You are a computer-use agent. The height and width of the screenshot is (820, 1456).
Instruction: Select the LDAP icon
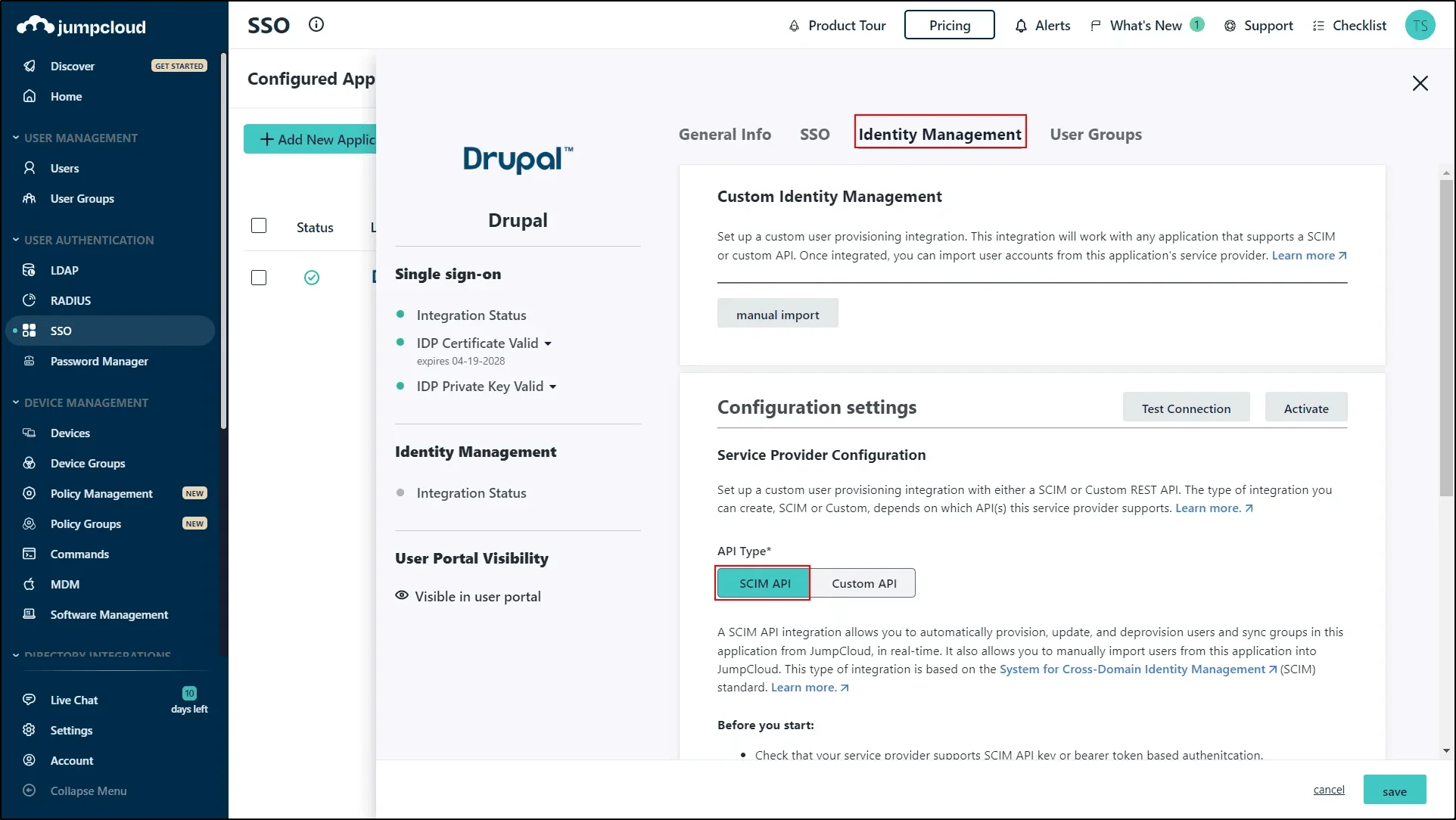pyautogui.click(x=30, y=270)
